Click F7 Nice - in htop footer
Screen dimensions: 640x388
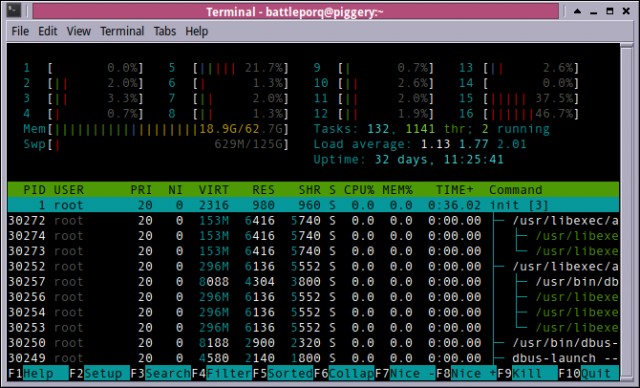coord(406,373)
